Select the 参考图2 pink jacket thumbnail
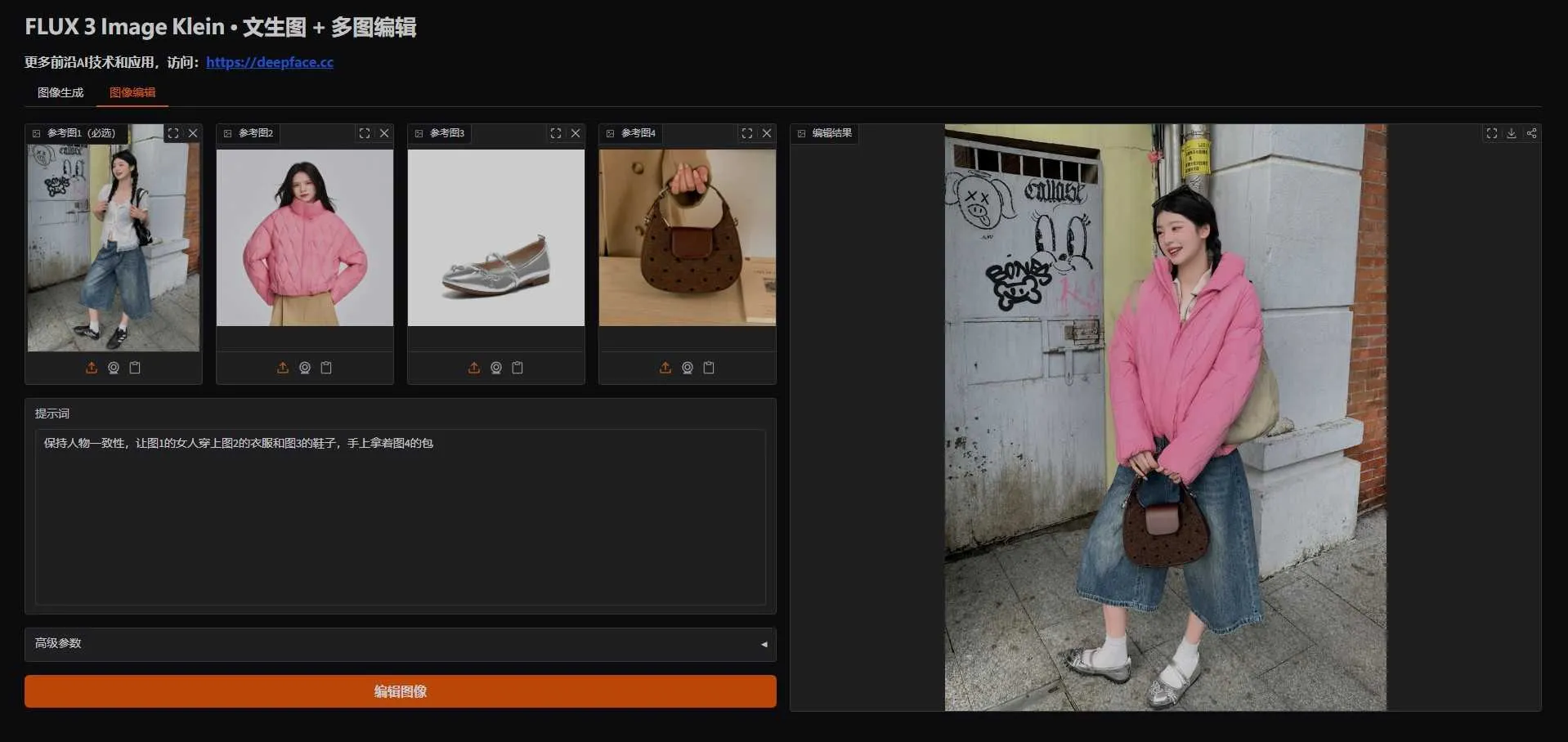This screenshot has height=742, width=1568. tap(305, 238)
